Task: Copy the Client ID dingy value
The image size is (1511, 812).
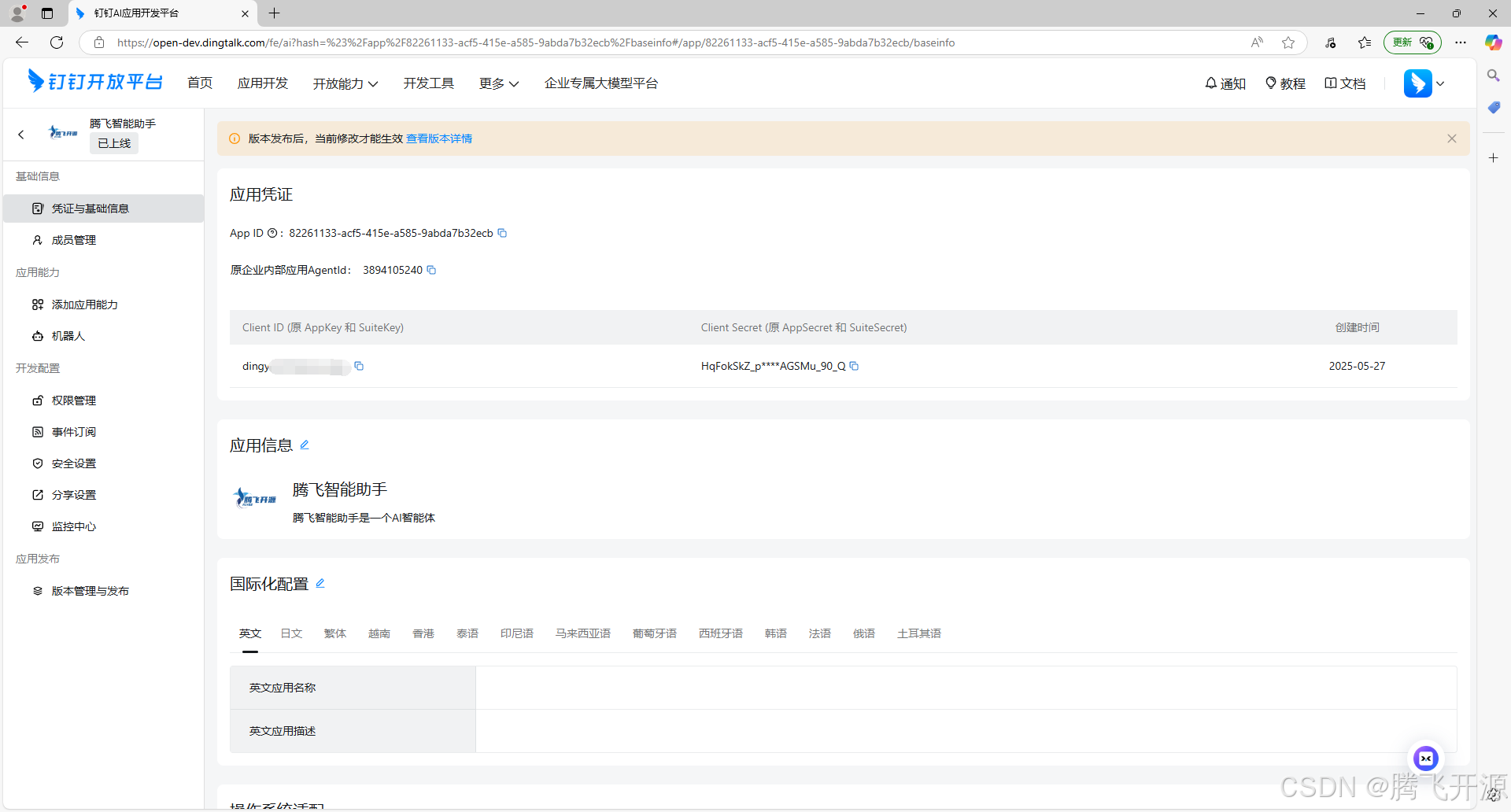Action: coord(359,366)
